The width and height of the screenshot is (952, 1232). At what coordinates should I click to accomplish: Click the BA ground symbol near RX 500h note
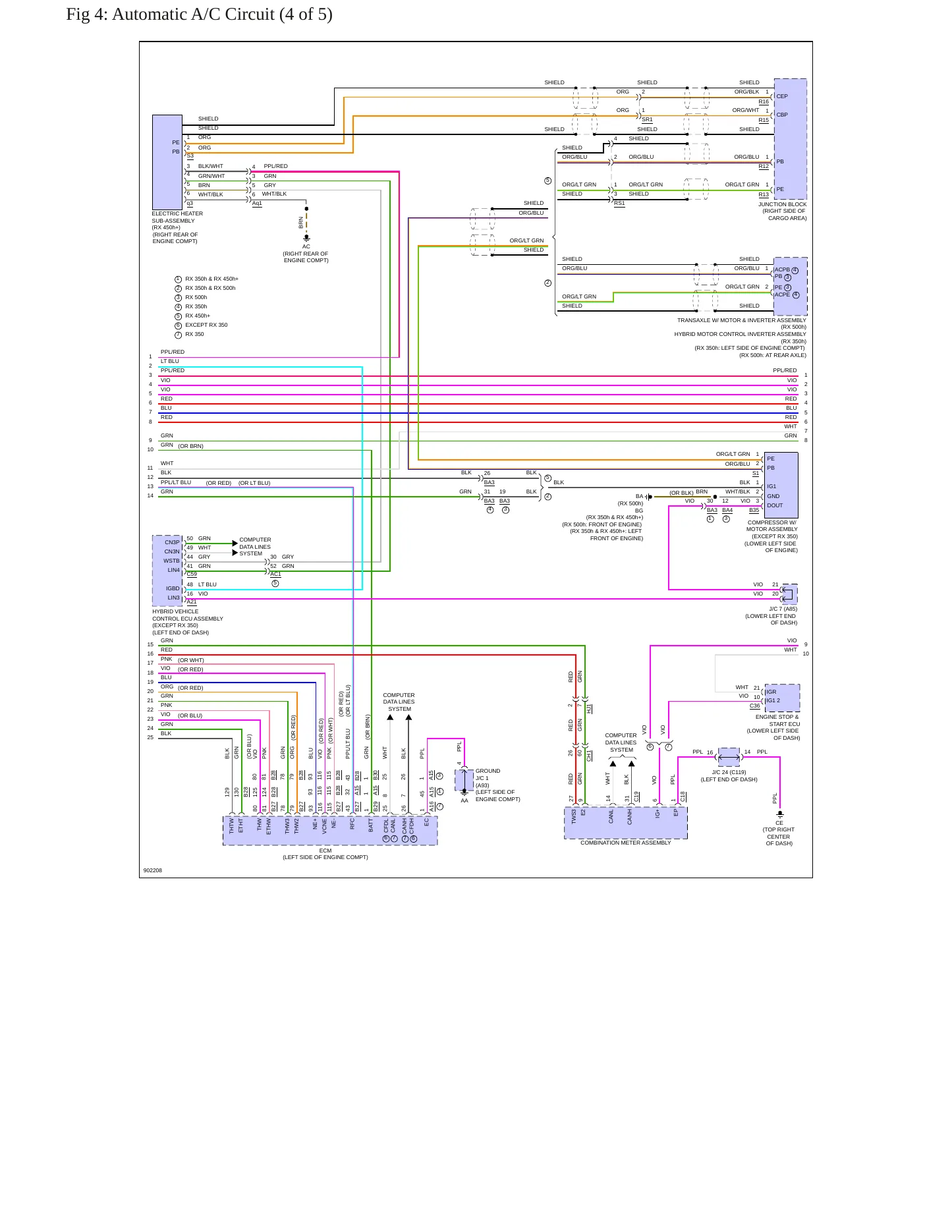click(x=649, y=497)
